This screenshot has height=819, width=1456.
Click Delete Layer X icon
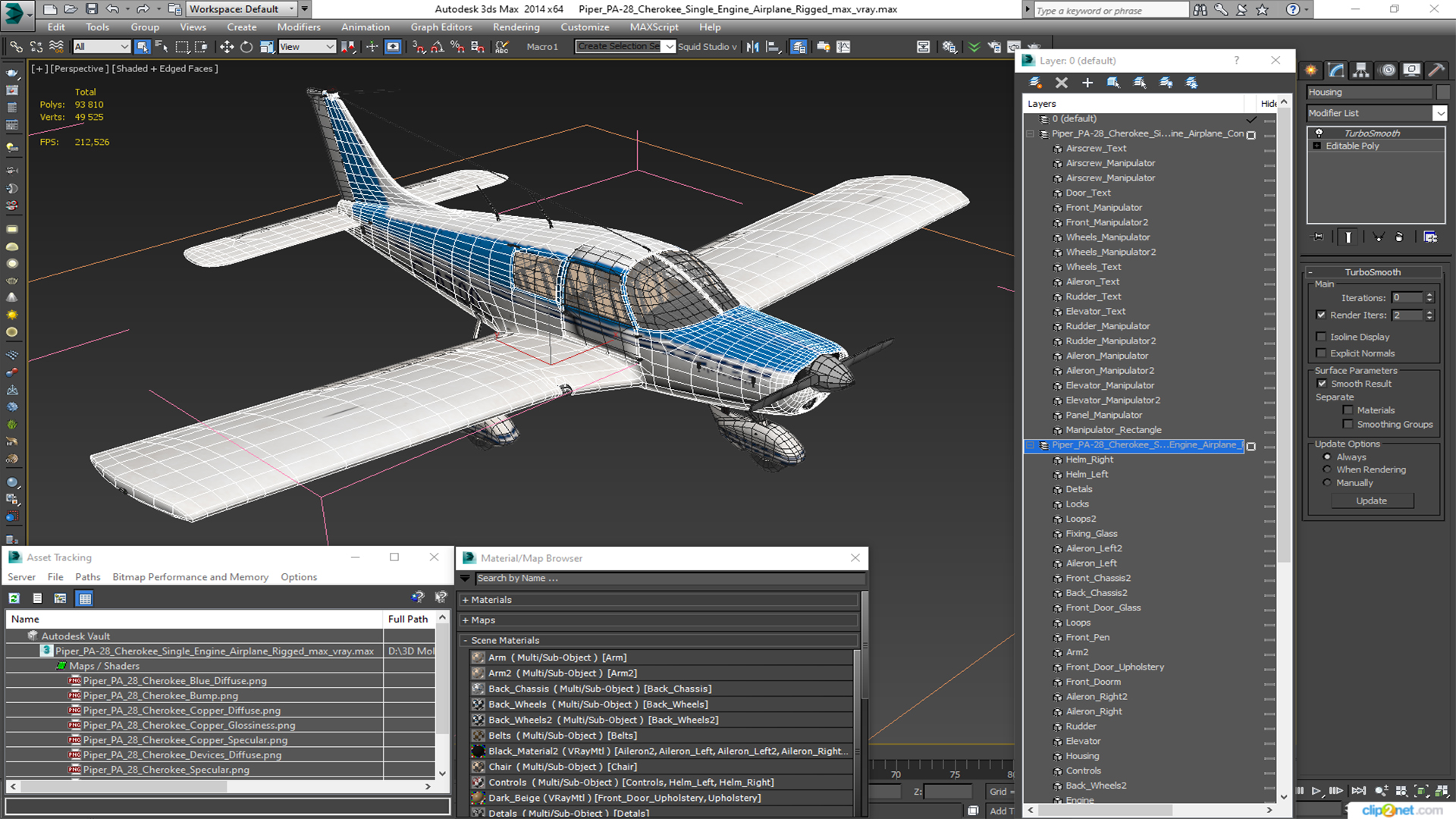(1061, 83)
